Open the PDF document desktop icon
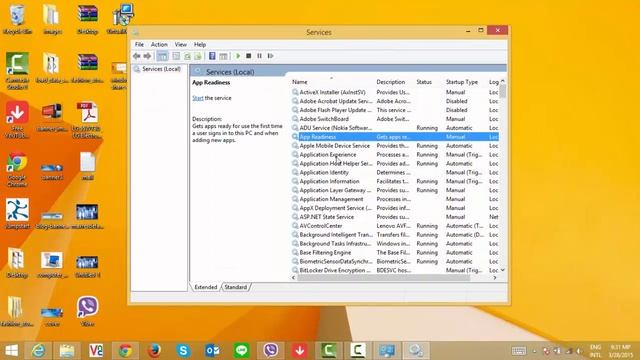Viewport: 640px width, 360px height. [87, 120]
